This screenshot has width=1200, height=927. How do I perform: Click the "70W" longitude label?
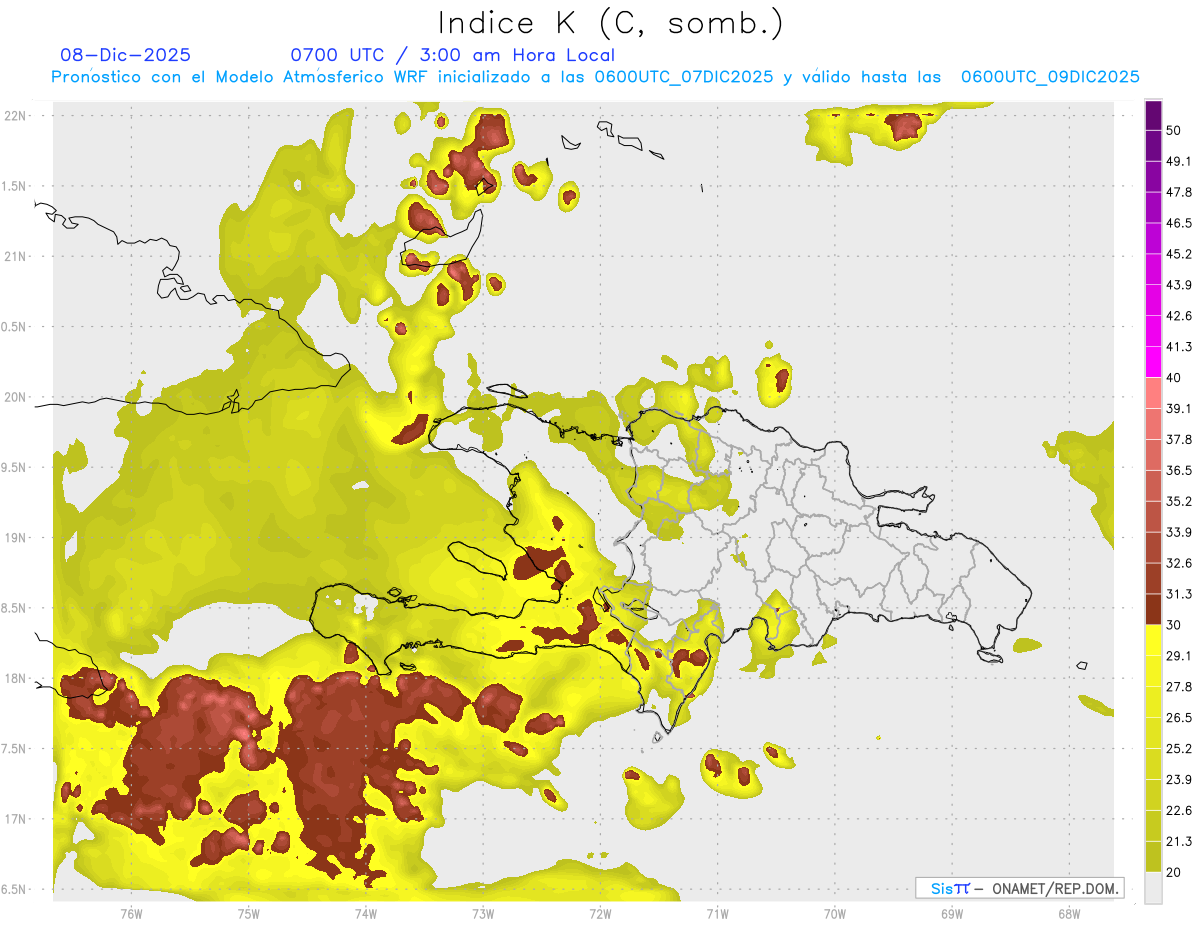834,914
